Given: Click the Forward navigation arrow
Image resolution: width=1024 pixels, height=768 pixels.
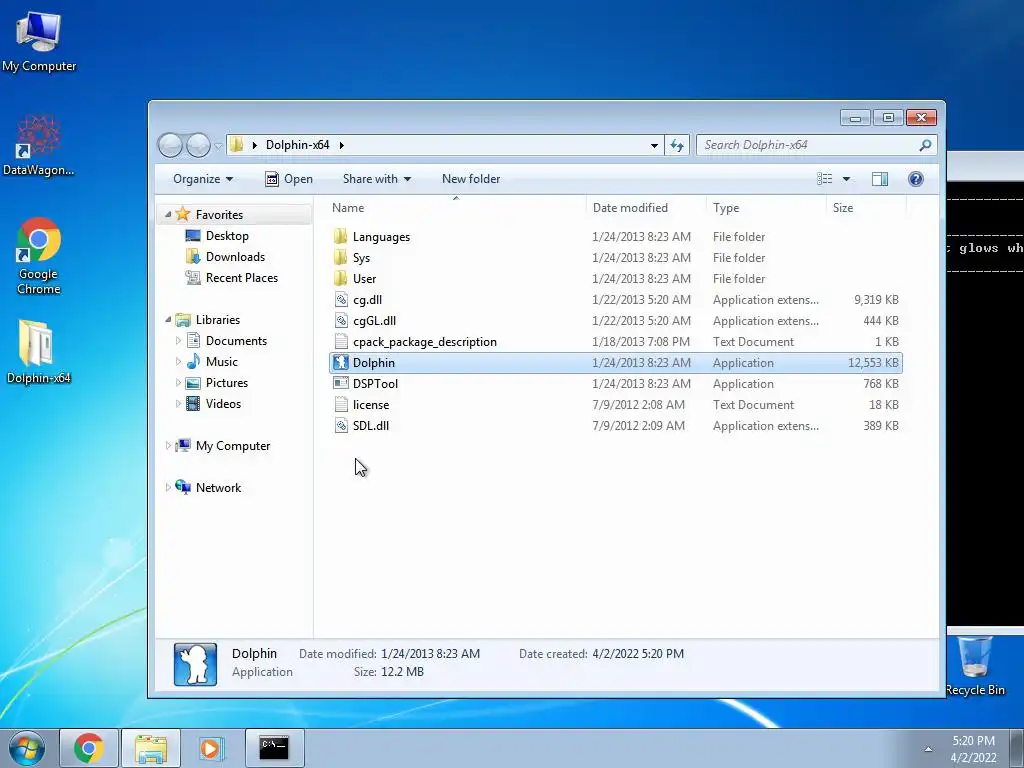Looking at the screenshot, I should [x=198, y=145].
